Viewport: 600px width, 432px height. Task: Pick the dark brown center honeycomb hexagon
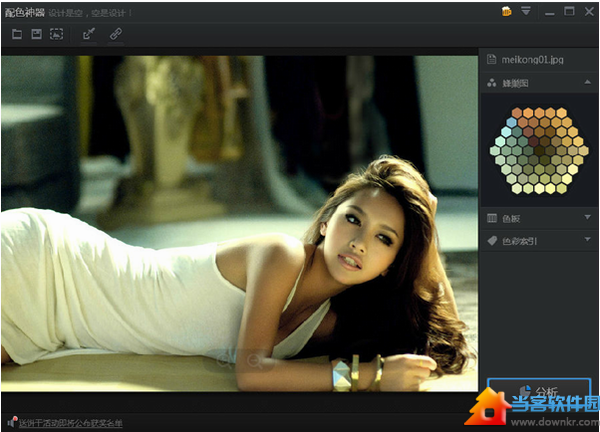pyautogui.click(x=540, y=150)
